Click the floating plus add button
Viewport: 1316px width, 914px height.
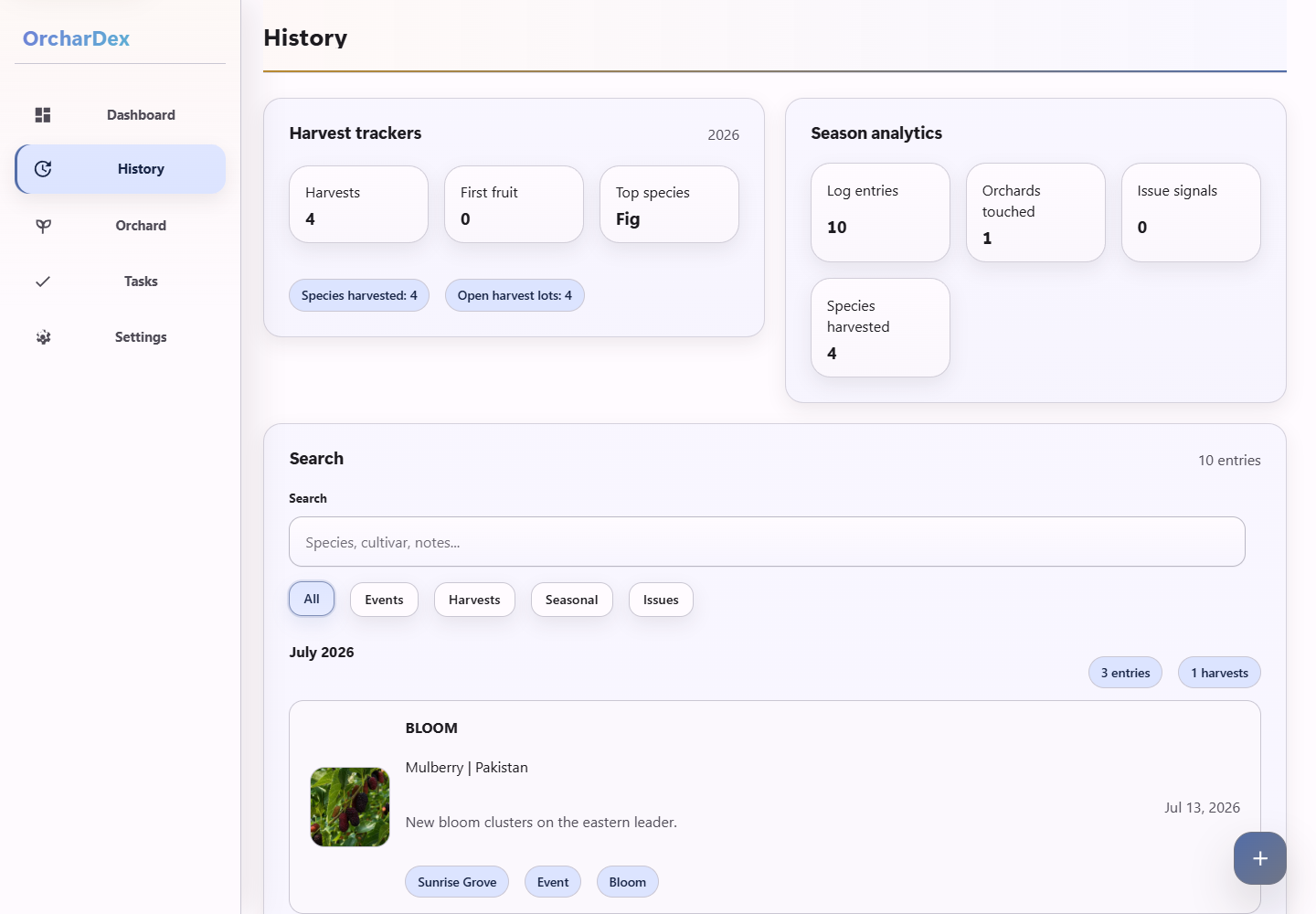[1259, 858]
